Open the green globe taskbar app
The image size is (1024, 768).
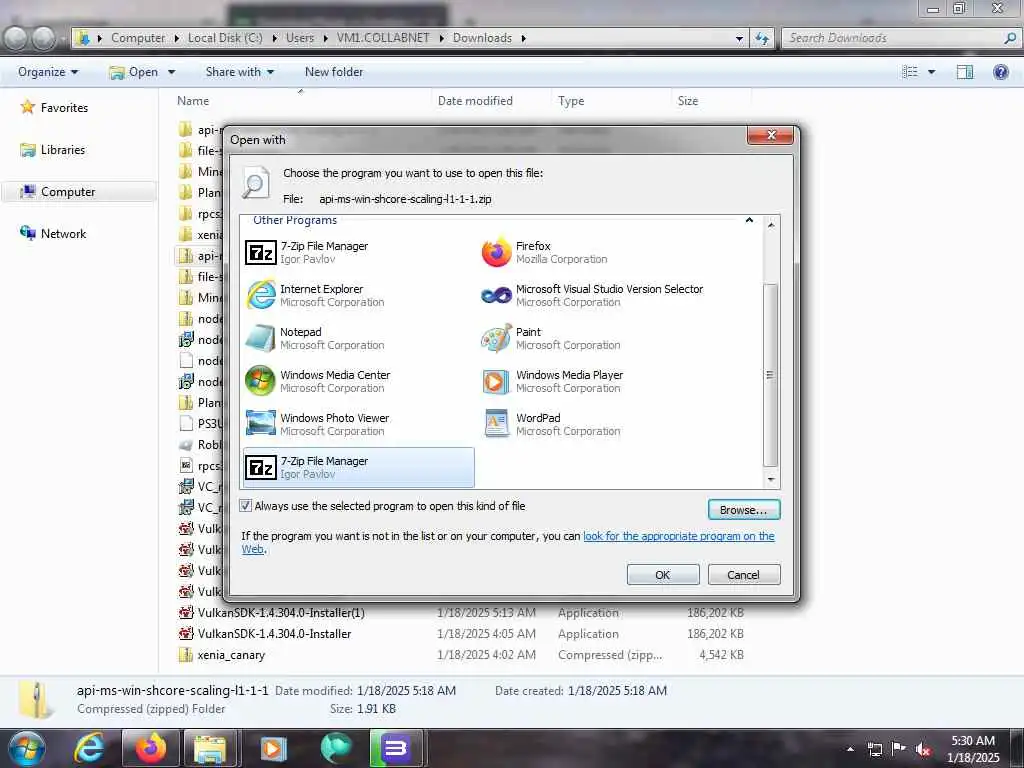point(336,748)
